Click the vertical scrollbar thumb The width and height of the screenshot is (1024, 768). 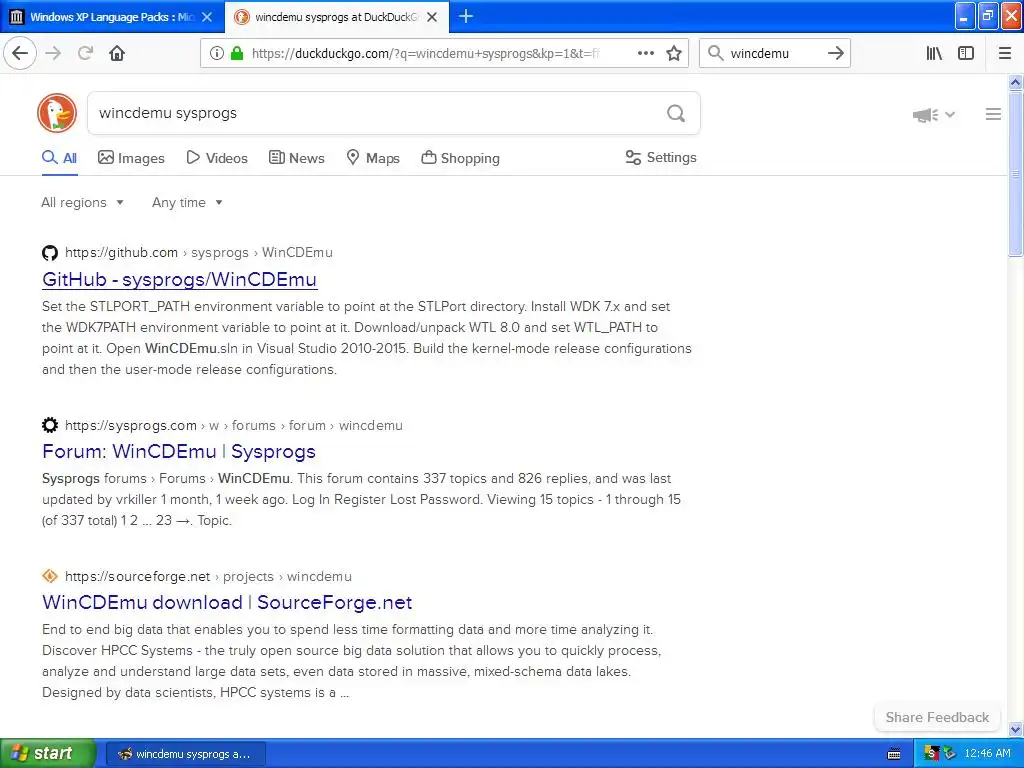(1015, 174)
